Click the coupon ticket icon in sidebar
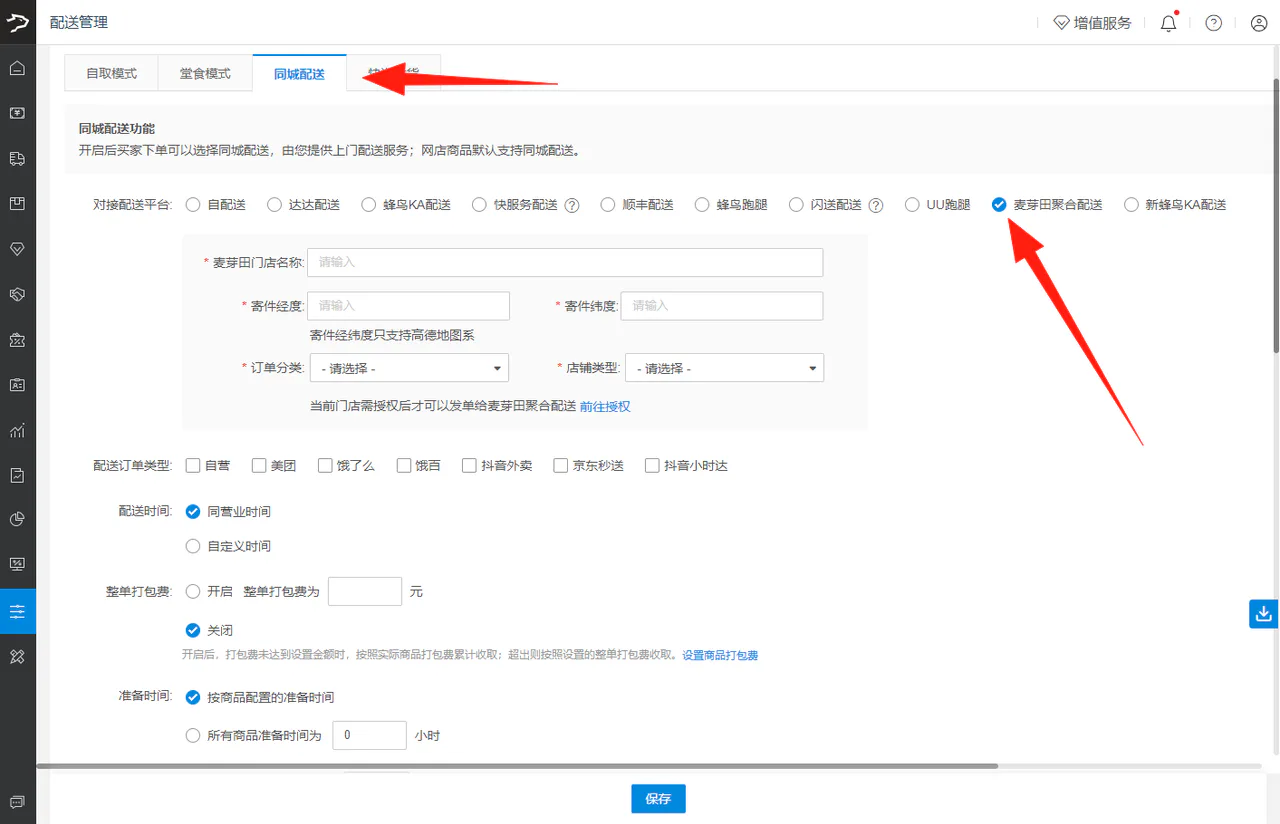The image size is (1280, 824). [17, 340]
